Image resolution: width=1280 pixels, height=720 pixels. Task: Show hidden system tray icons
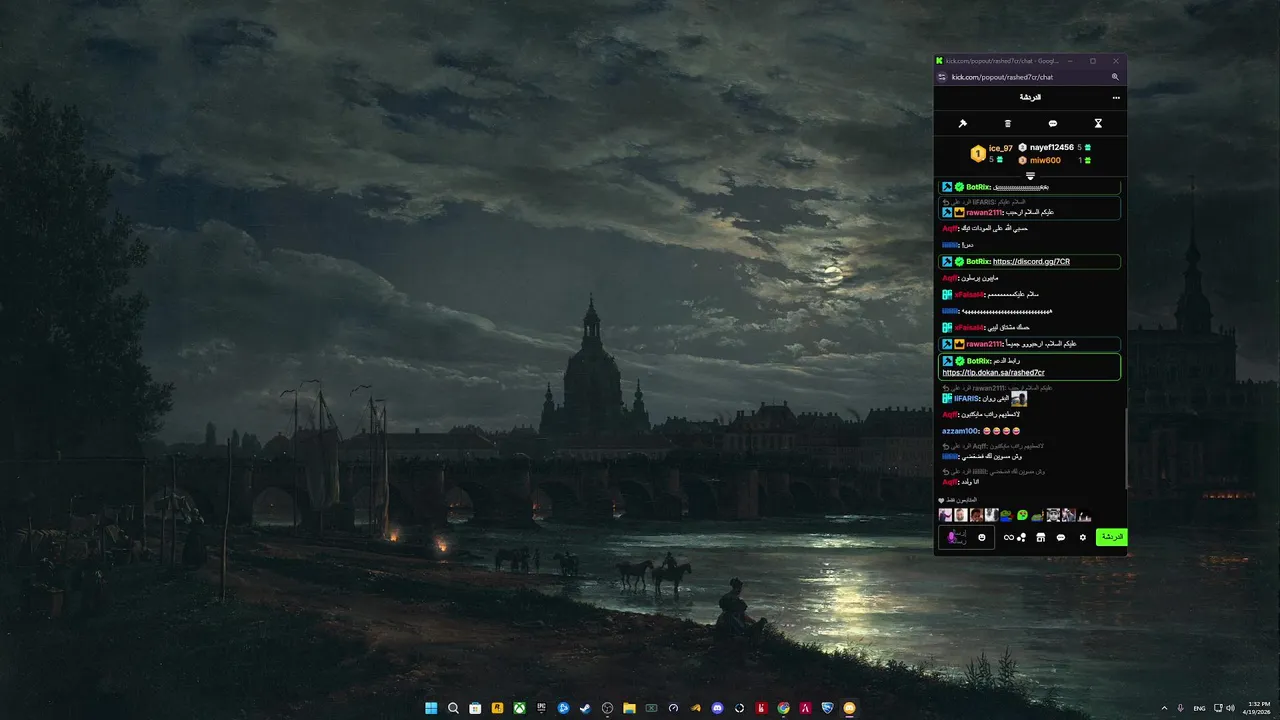point(1165,708)
